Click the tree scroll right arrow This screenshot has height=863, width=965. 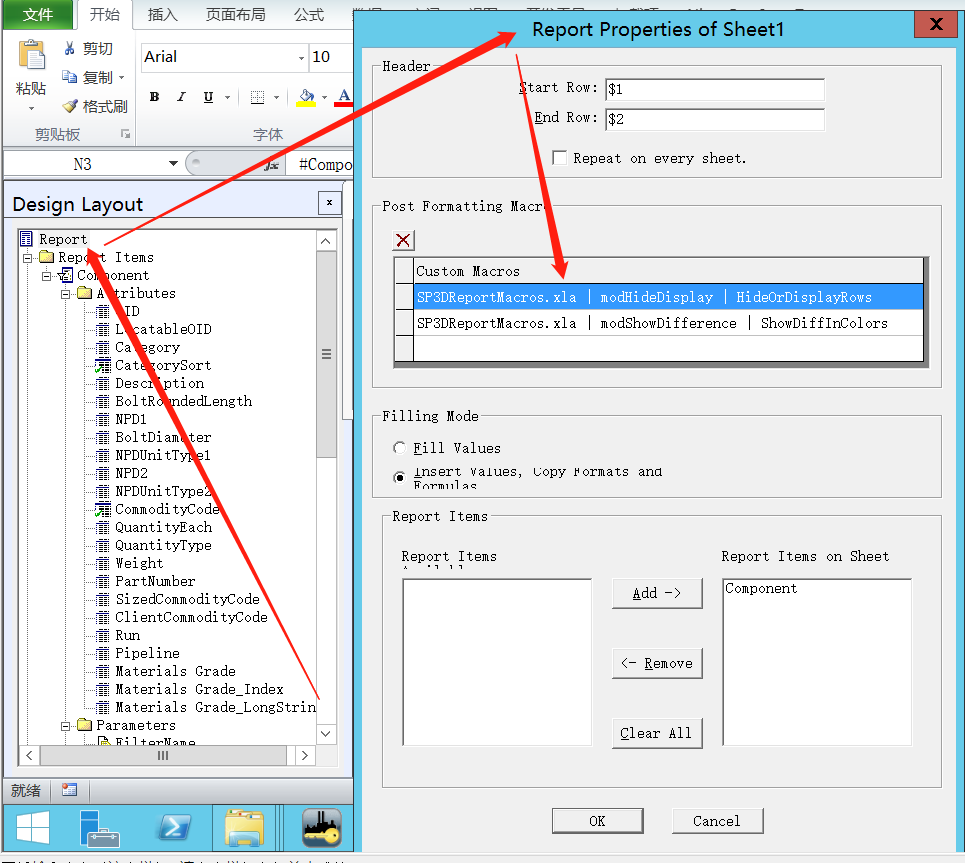click(305, 755)
